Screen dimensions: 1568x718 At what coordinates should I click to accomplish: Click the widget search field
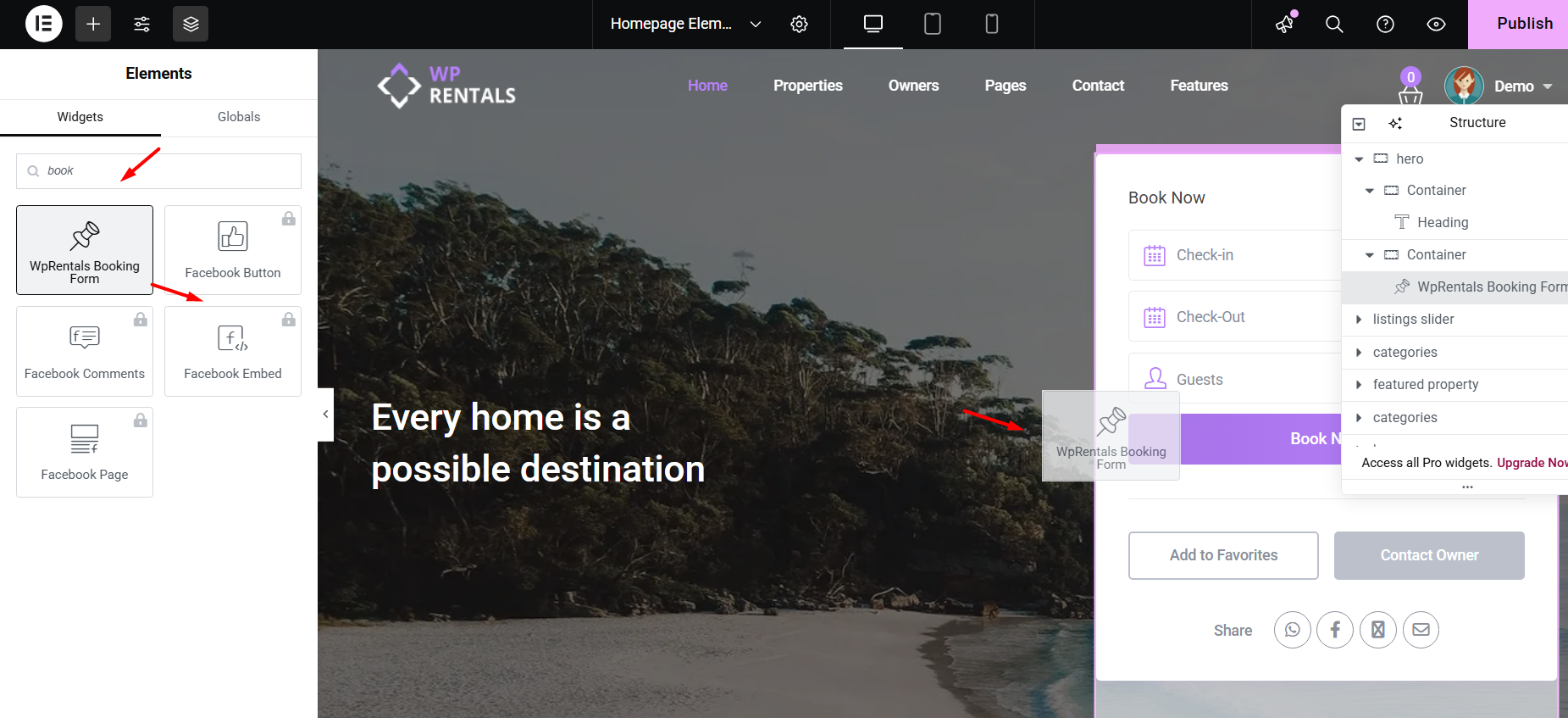169,171
